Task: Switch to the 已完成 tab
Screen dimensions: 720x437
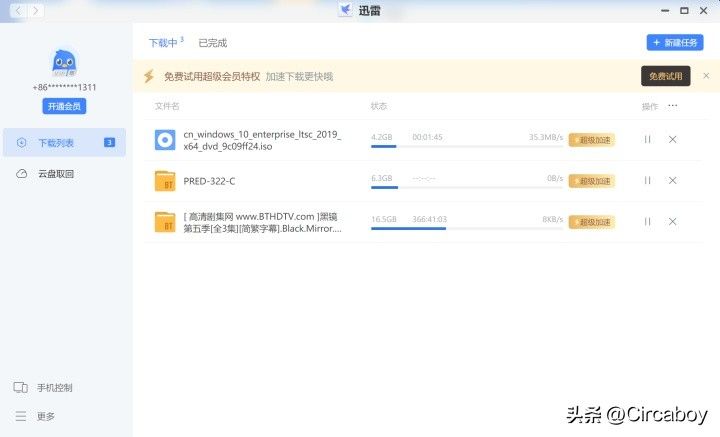Action: click(x=213, y=43)
